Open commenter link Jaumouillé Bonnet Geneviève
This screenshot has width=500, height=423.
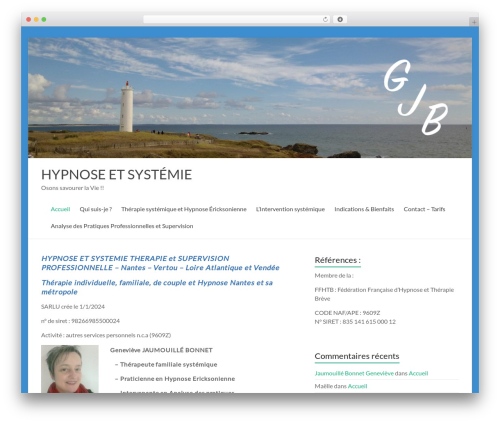pyautogui.click(x=354, y=373)
